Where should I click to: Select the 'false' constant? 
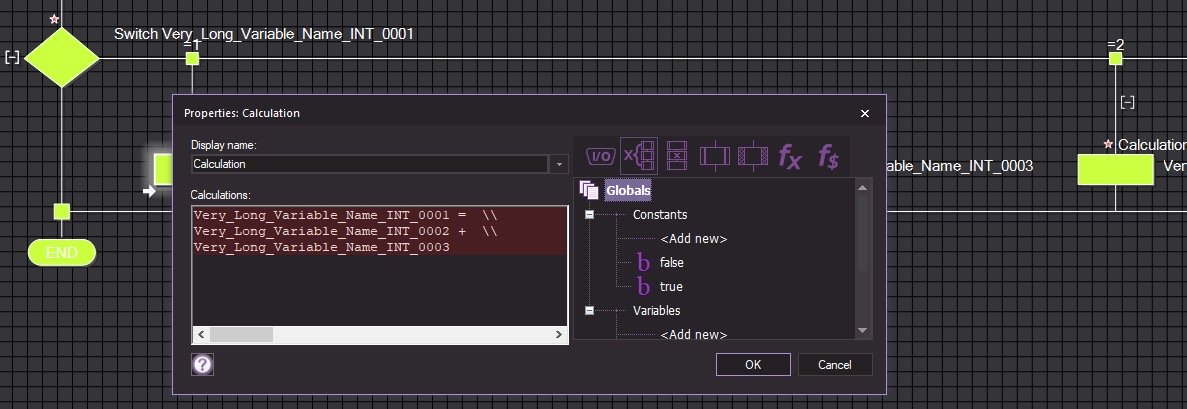[x=671, y=262]
